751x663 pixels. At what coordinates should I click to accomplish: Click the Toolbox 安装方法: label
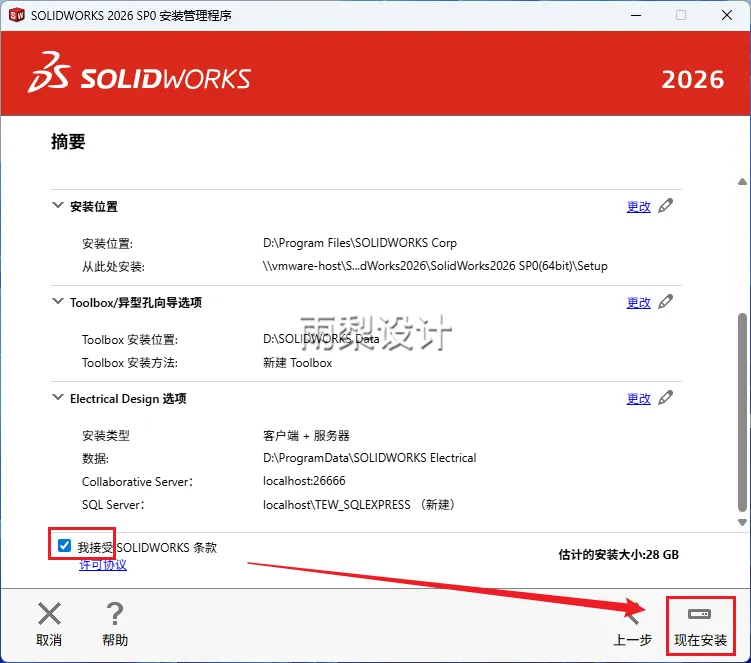tap(130, 363)
